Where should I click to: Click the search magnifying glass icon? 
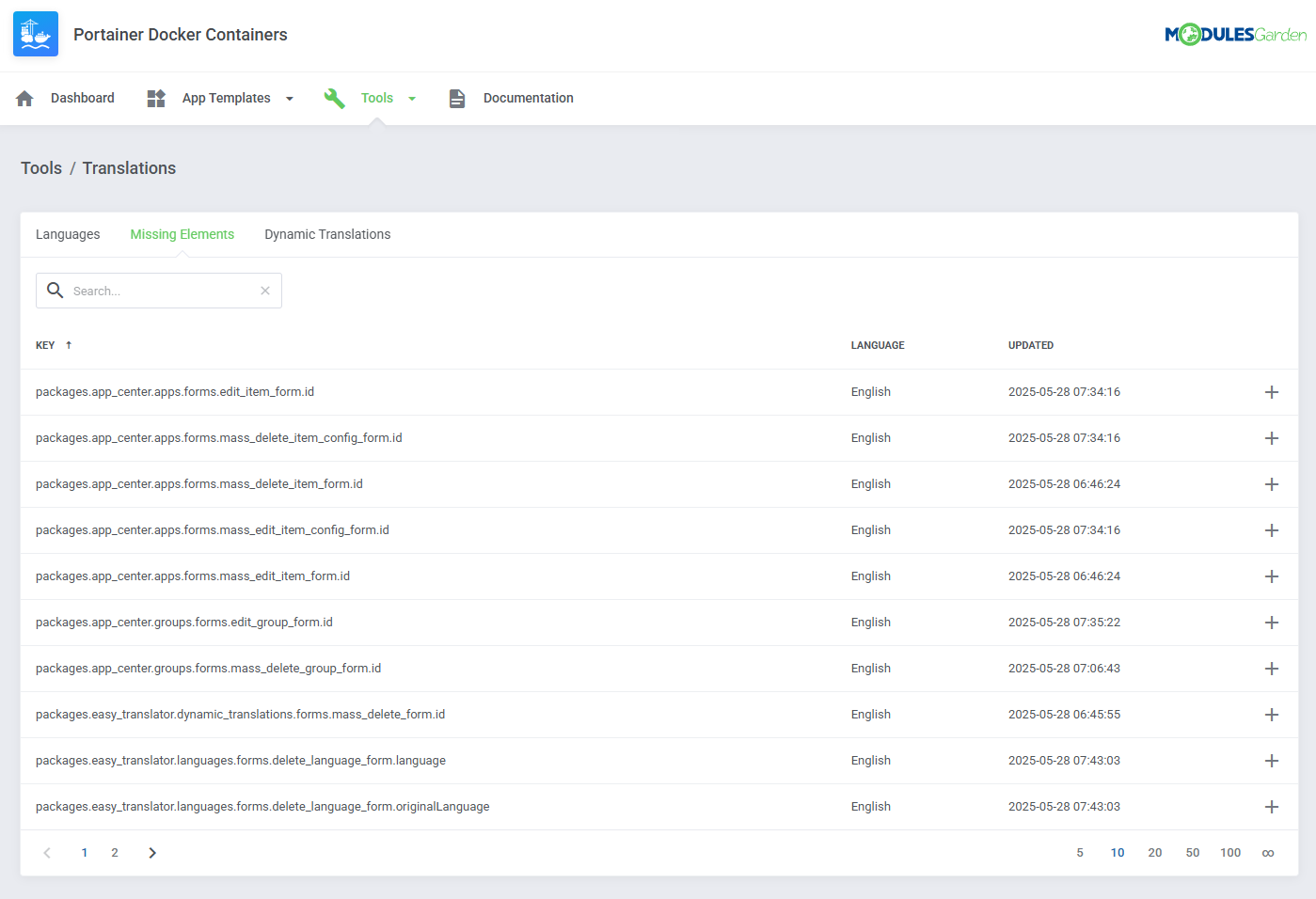click(x=55, y=291)
